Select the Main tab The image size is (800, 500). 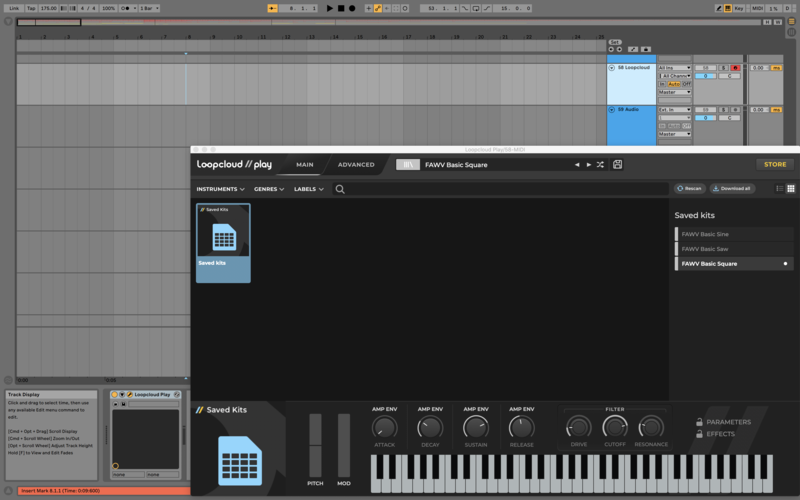[x=305, y=165]
